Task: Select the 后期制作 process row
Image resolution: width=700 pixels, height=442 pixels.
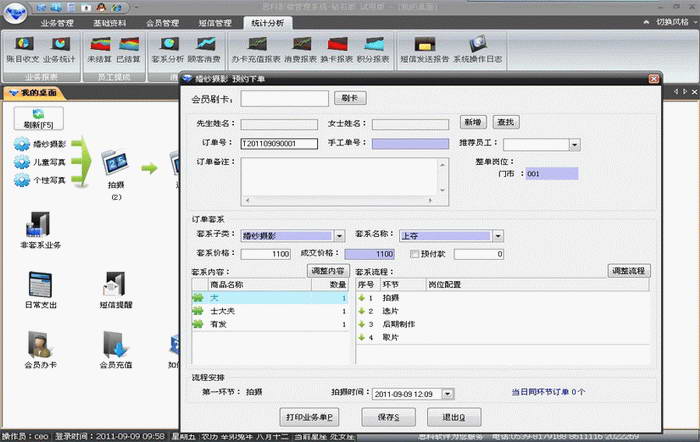Action: pyautogui.click(x=502, y=324)
